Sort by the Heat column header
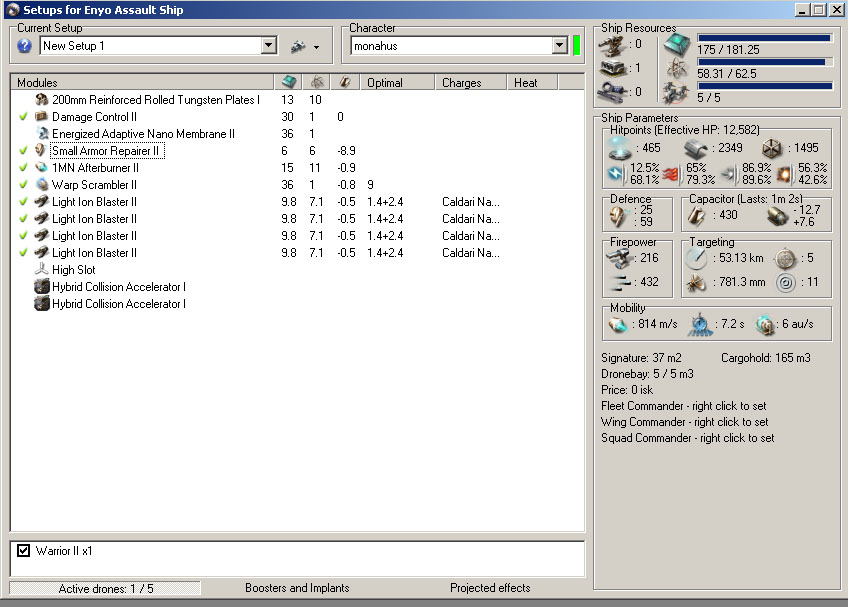This screenshot has height=607, width=848. click(533, 83)
